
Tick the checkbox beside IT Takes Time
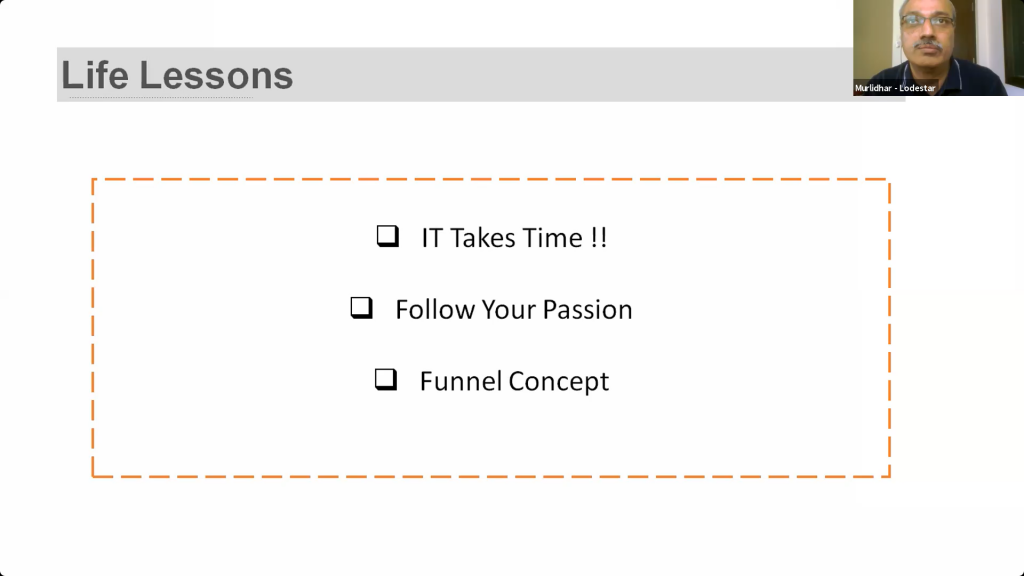(x=388, y=236)
